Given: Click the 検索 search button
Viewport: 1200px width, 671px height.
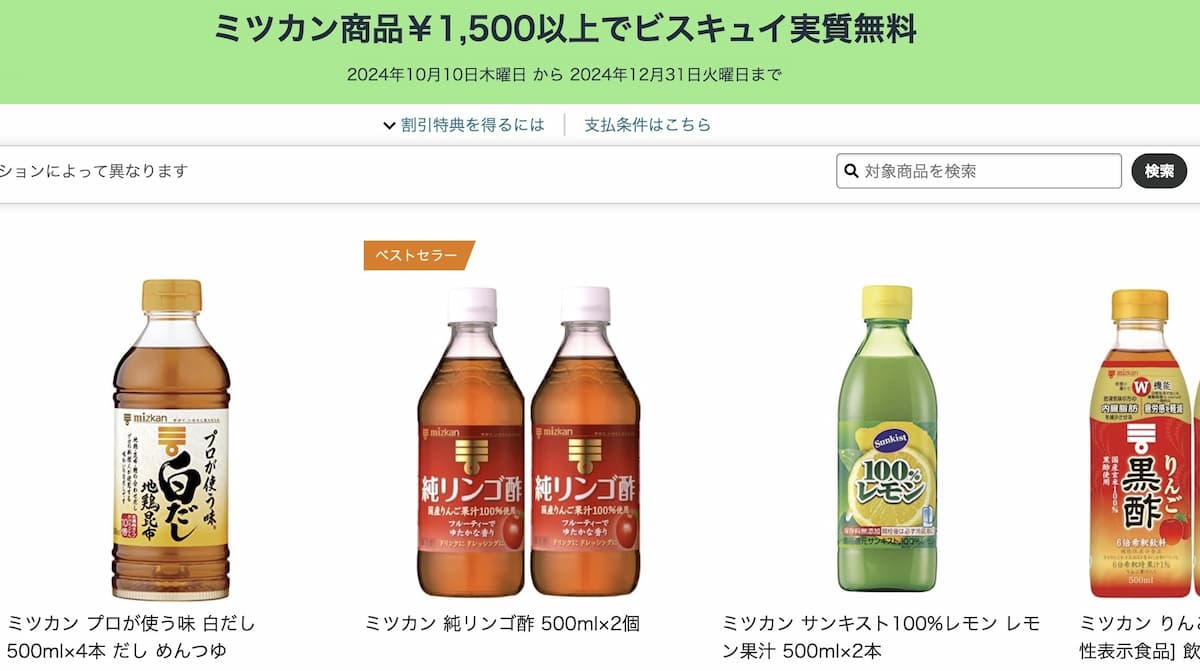Looking at the screenshot, I should click(1159, 171).
